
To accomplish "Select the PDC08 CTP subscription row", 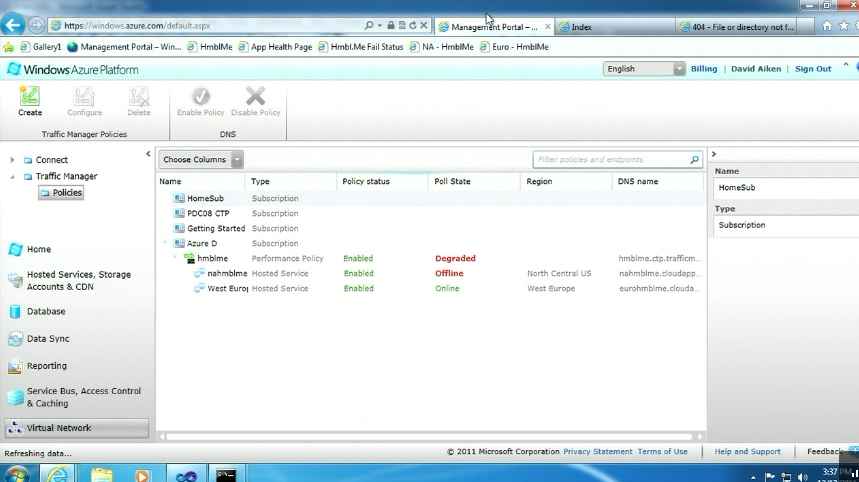I will point(431,214).
